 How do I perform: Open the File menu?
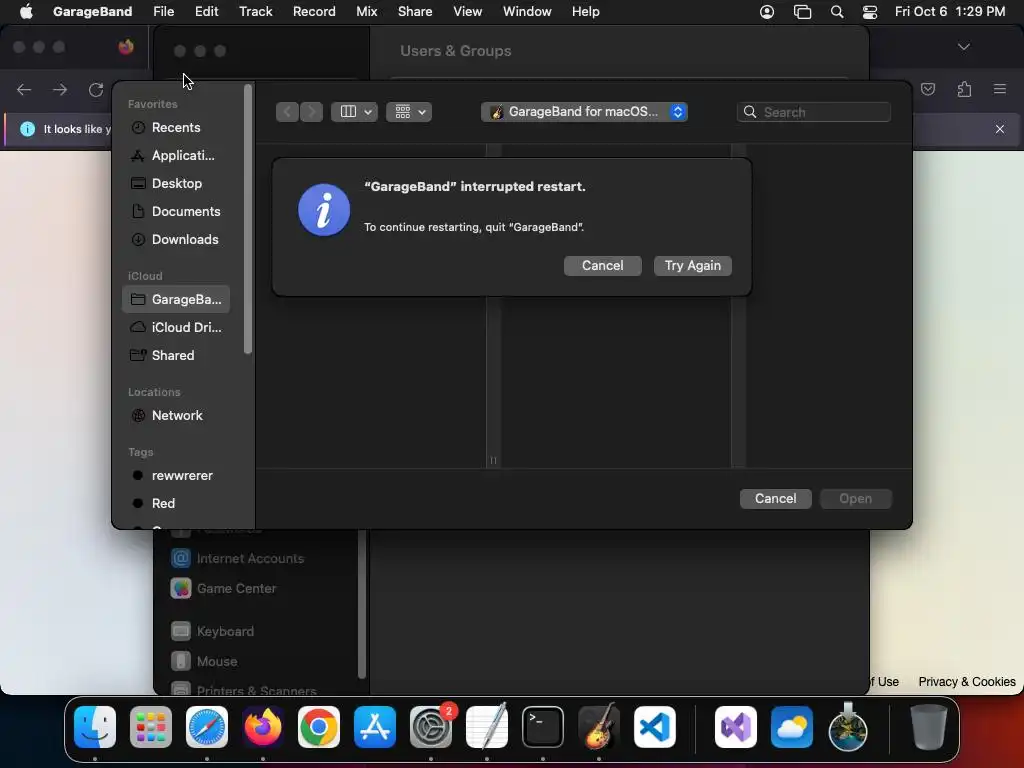click(163, 12)
